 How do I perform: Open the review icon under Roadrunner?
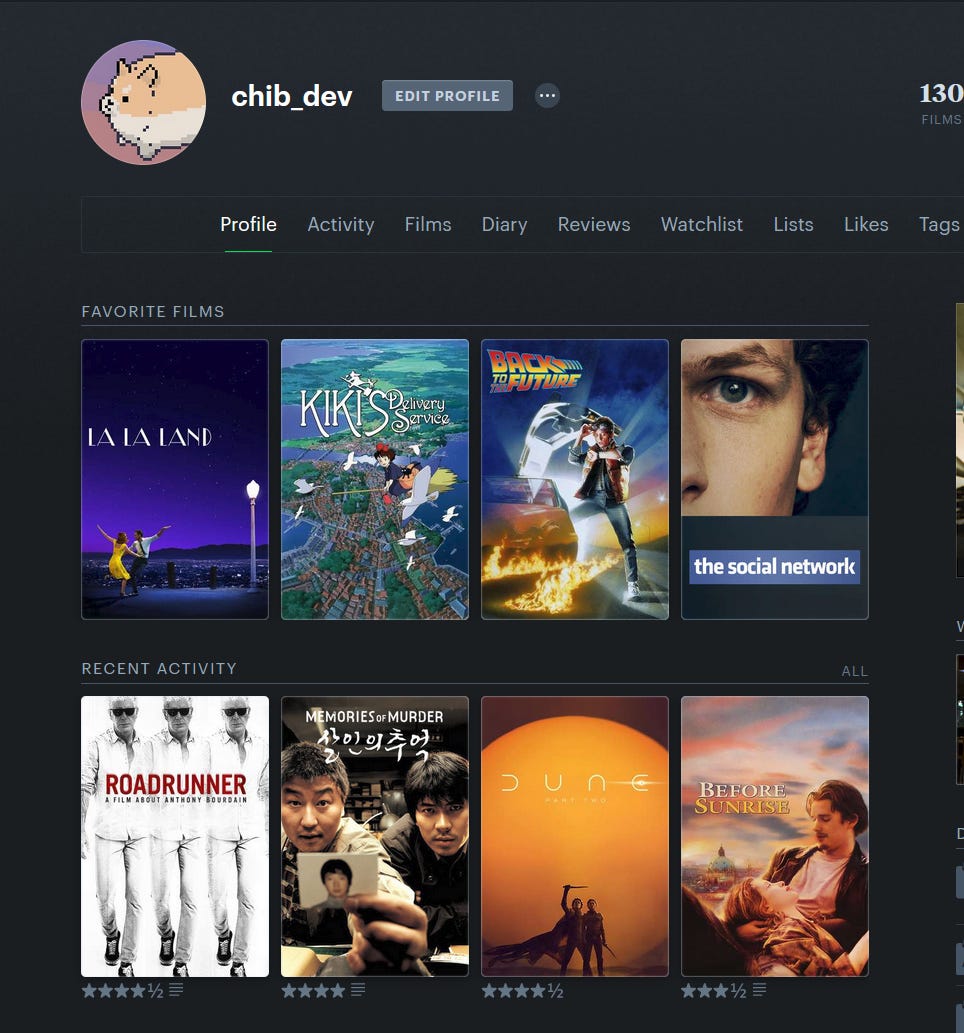coord(176,990)
